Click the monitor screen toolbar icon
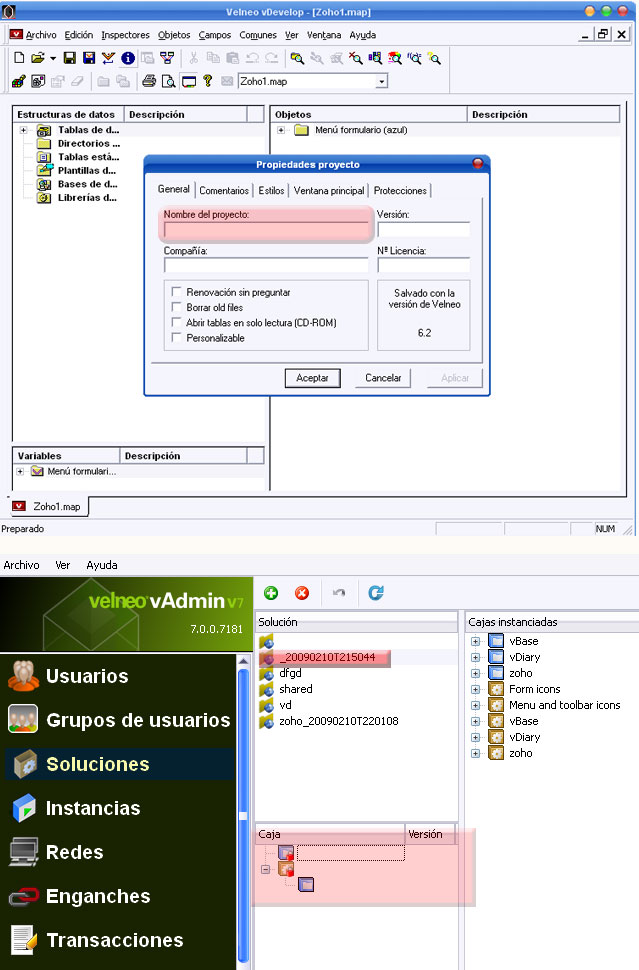The image size is (639, 970). (189, 81)
